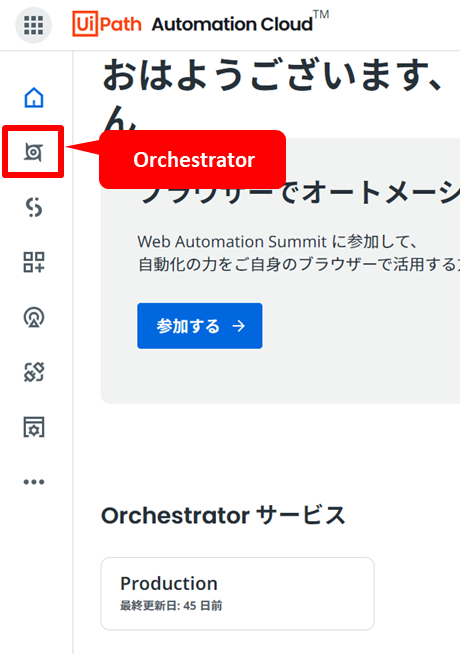Image resolution: width=460 pixels, height=654 pixels.
Task: Open Orchestrator from the sidebar icon
Action: (33, 152)
